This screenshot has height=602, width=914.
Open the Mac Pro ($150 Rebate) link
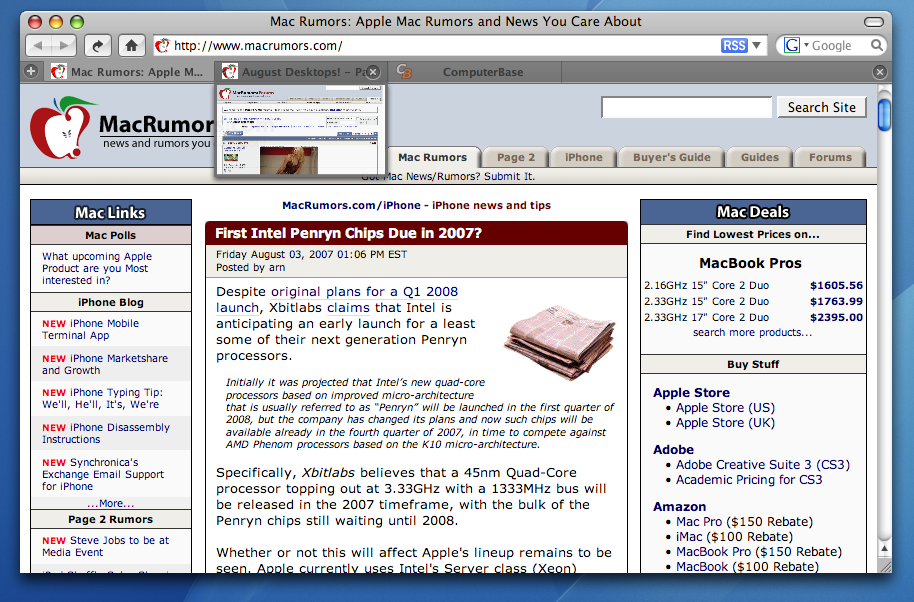coord(744,522)
